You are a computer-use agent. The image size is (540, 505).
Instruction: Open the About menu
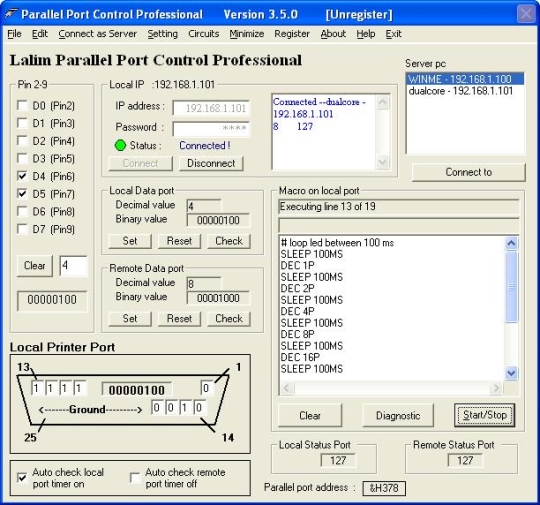click(x=333, y=34)
